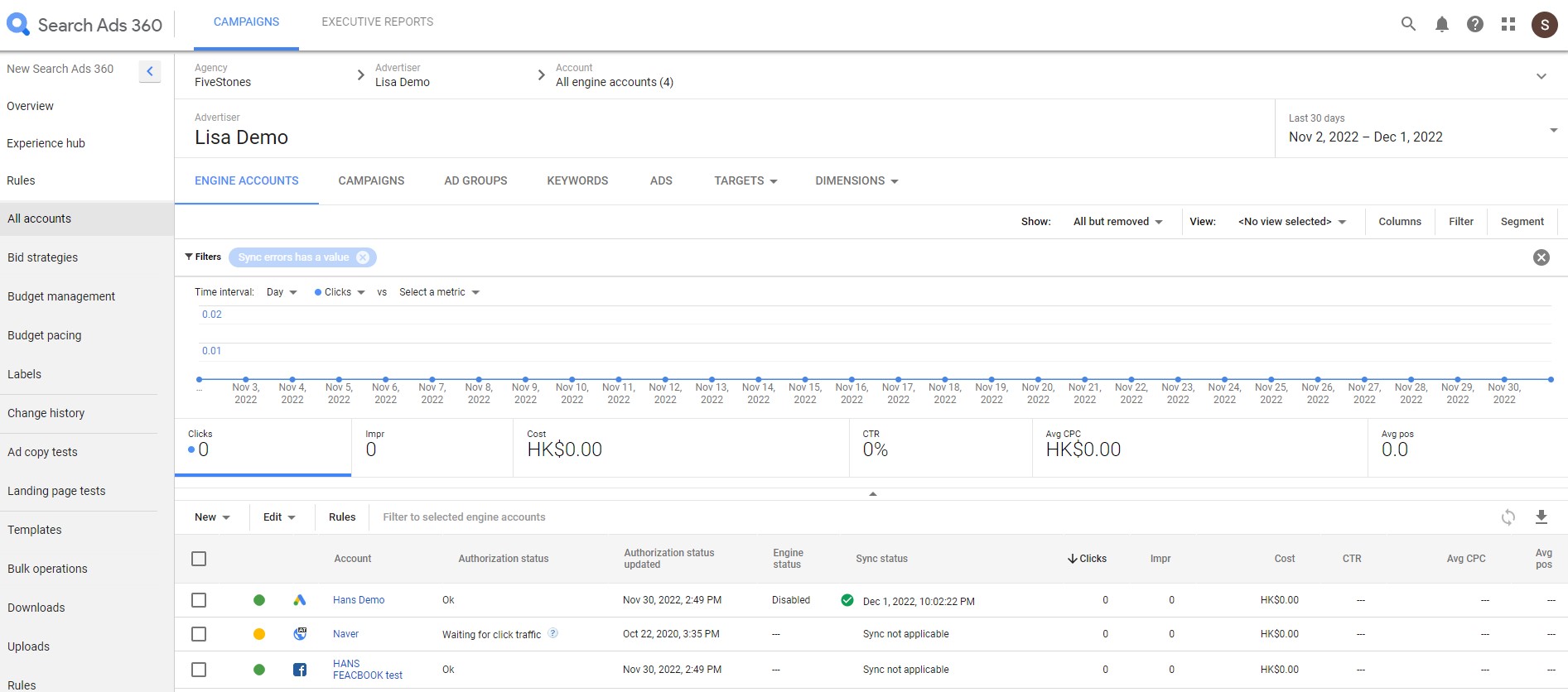This screenshot has height=692, width=1568.
Task: Clear all filters with X button
Action: [1541, 257]
